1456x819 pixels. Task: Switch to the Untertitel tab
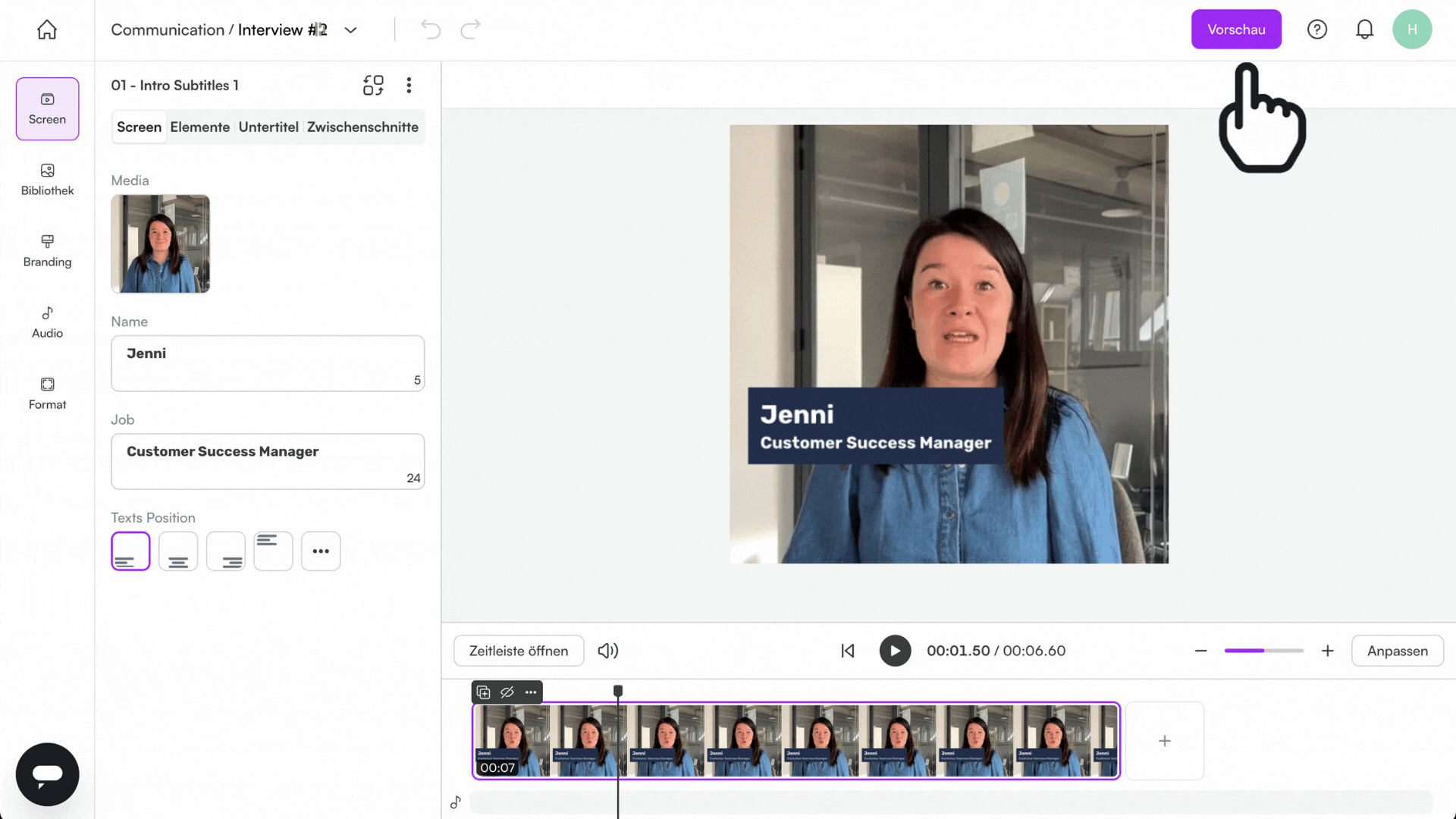pyautogui.click(x=268, y=127)
